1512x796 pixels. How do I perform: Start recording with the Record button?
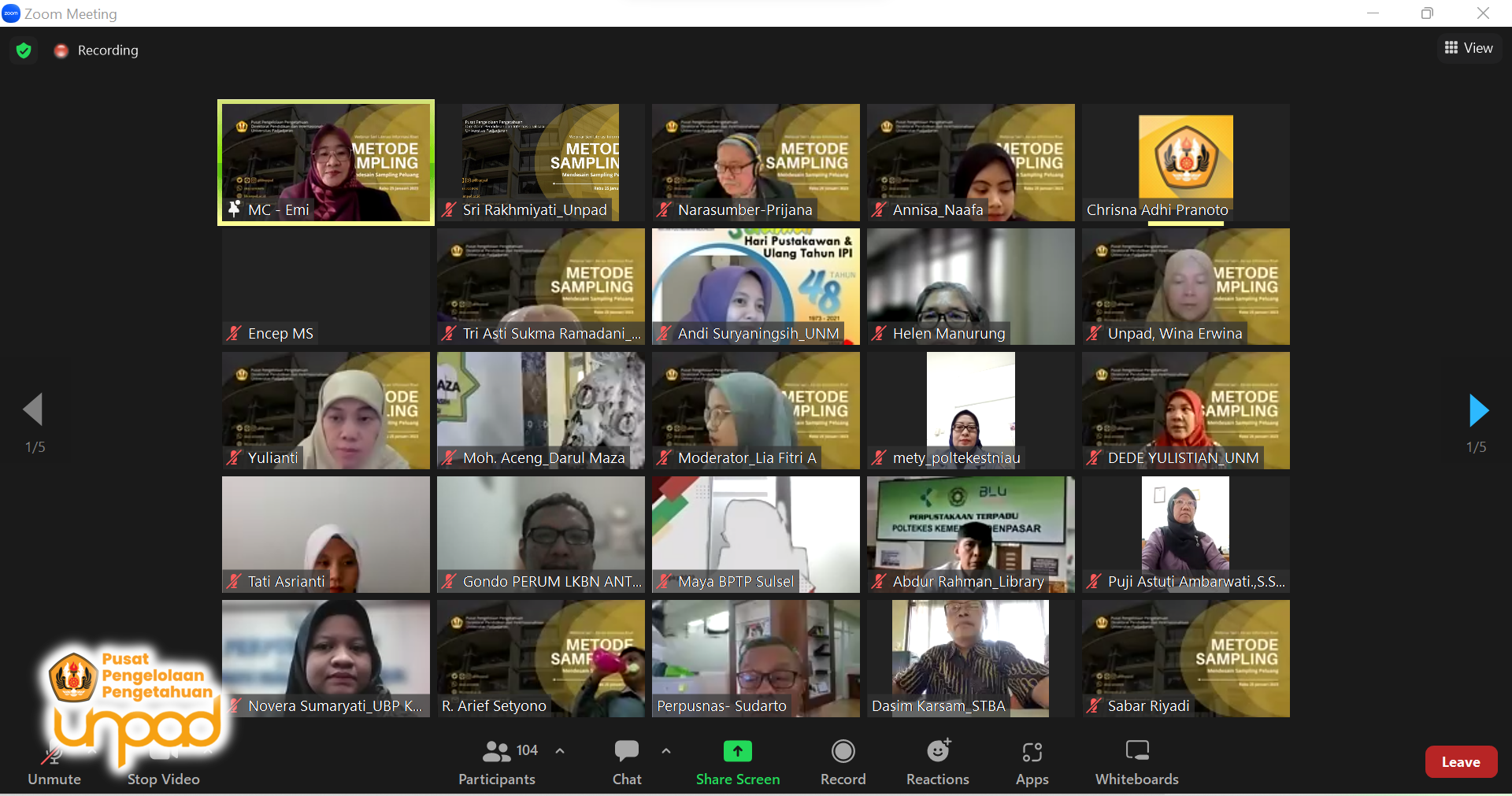pyautogui.click(x=843, y=762)
